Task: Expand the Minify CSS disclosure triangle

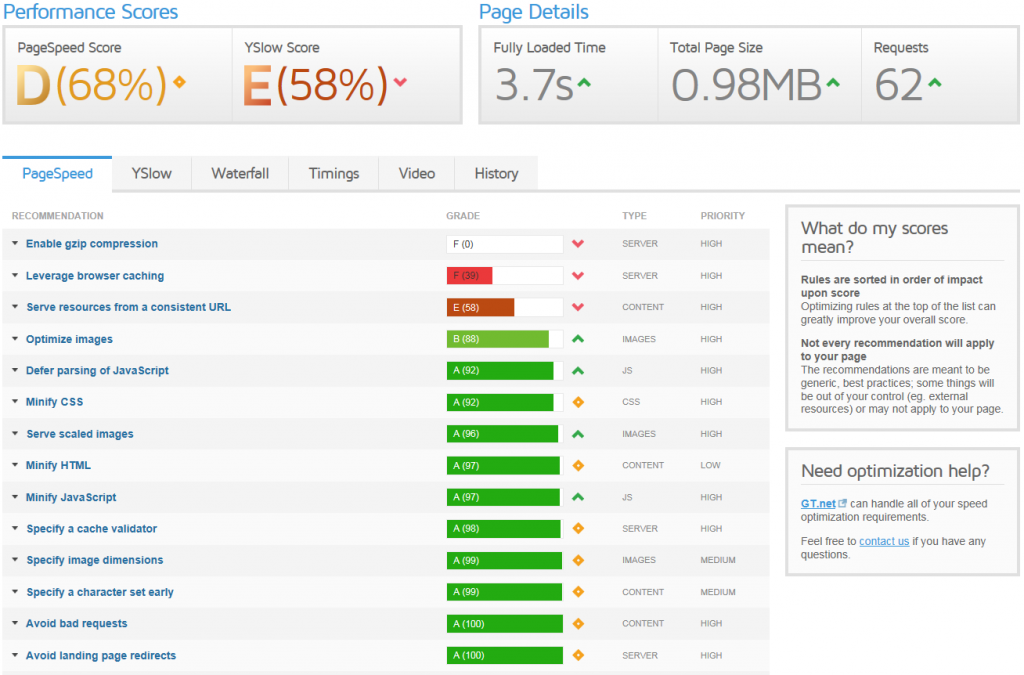Action: (15, 401)
